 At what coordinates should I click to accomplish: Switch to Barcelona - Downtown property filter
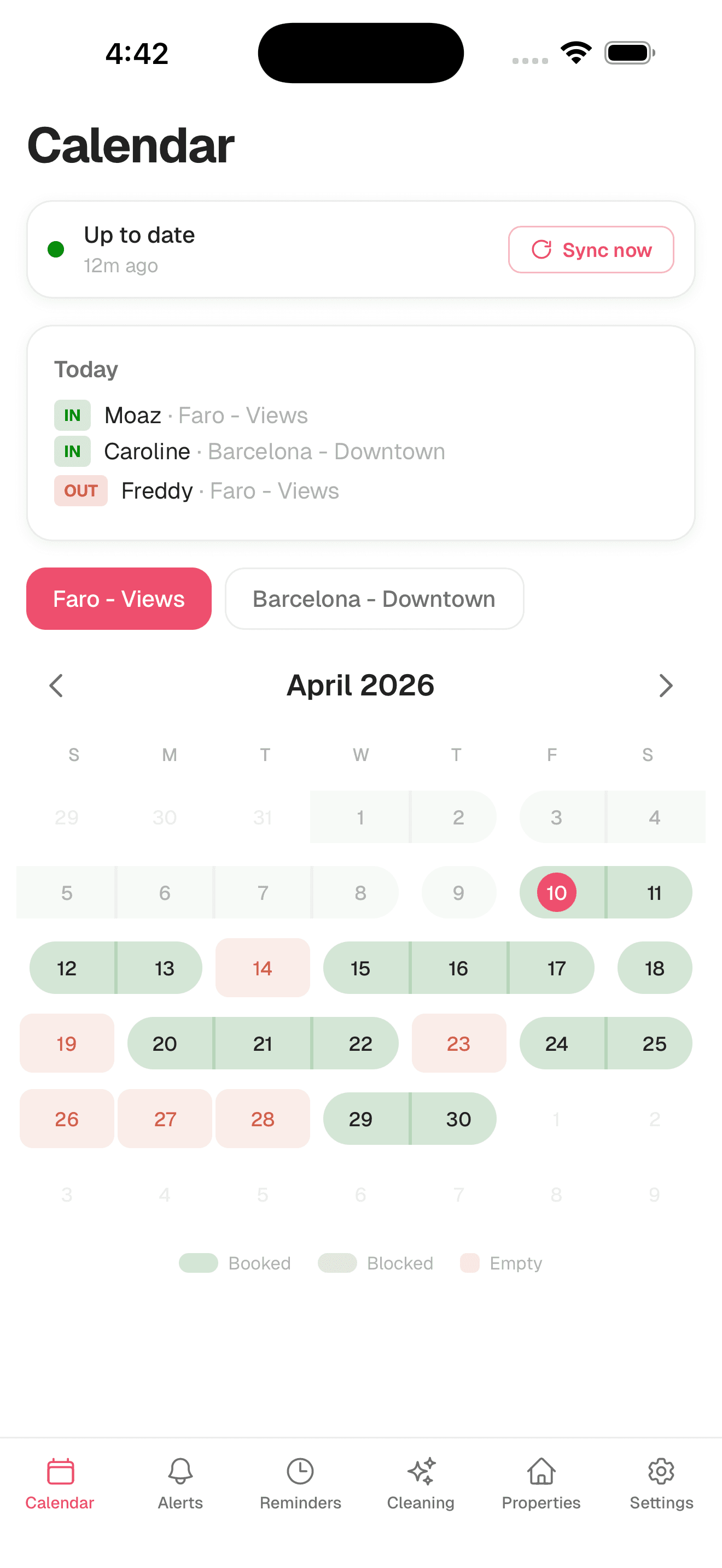374,599
